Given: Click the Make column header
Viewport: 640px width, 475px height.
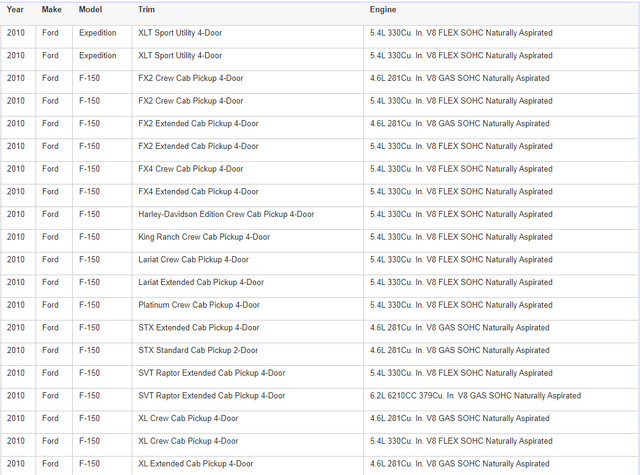Looking at the screenshot, I should [51, 9].
